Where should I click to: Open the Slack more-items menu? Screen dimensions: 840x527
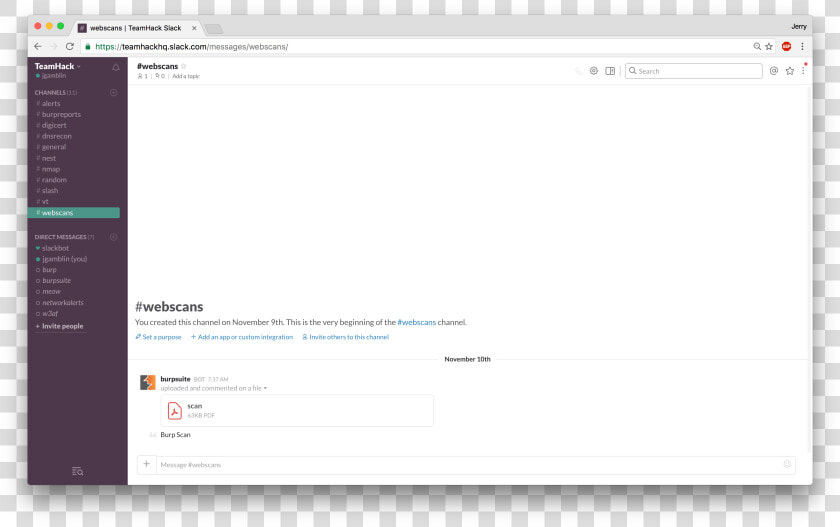click(x=803, y=70)
